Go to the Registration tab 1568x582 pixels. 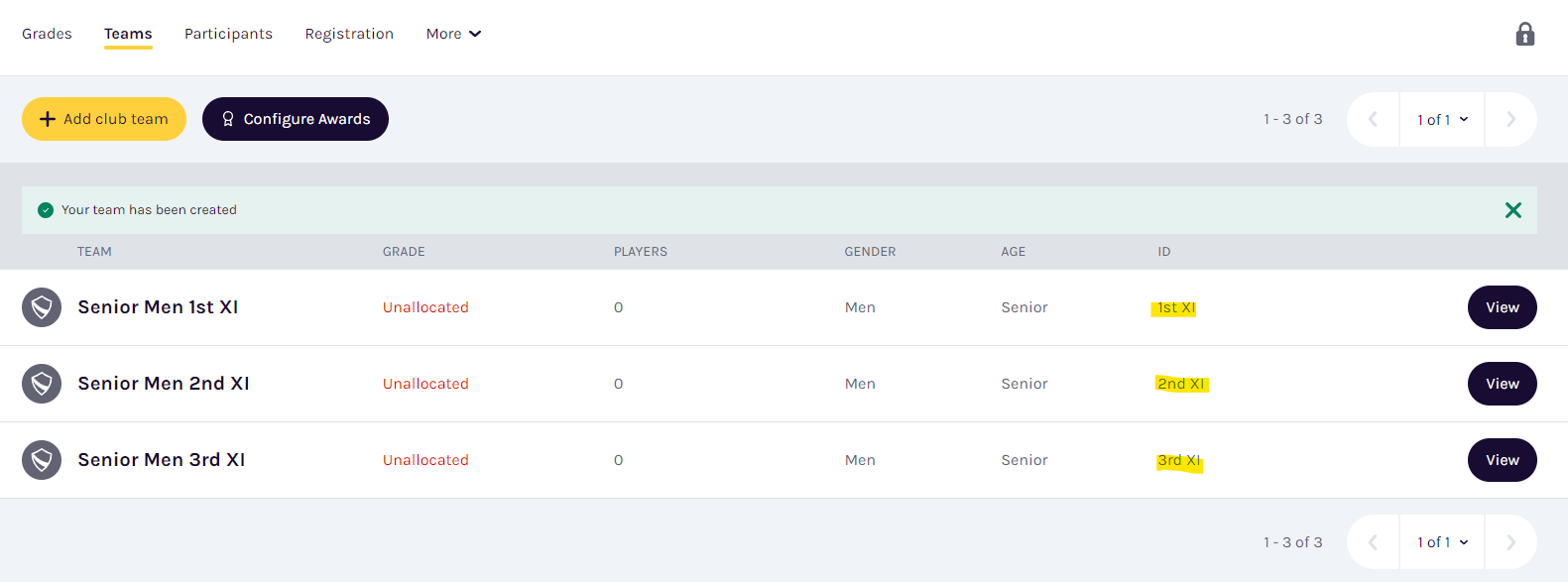349,34
